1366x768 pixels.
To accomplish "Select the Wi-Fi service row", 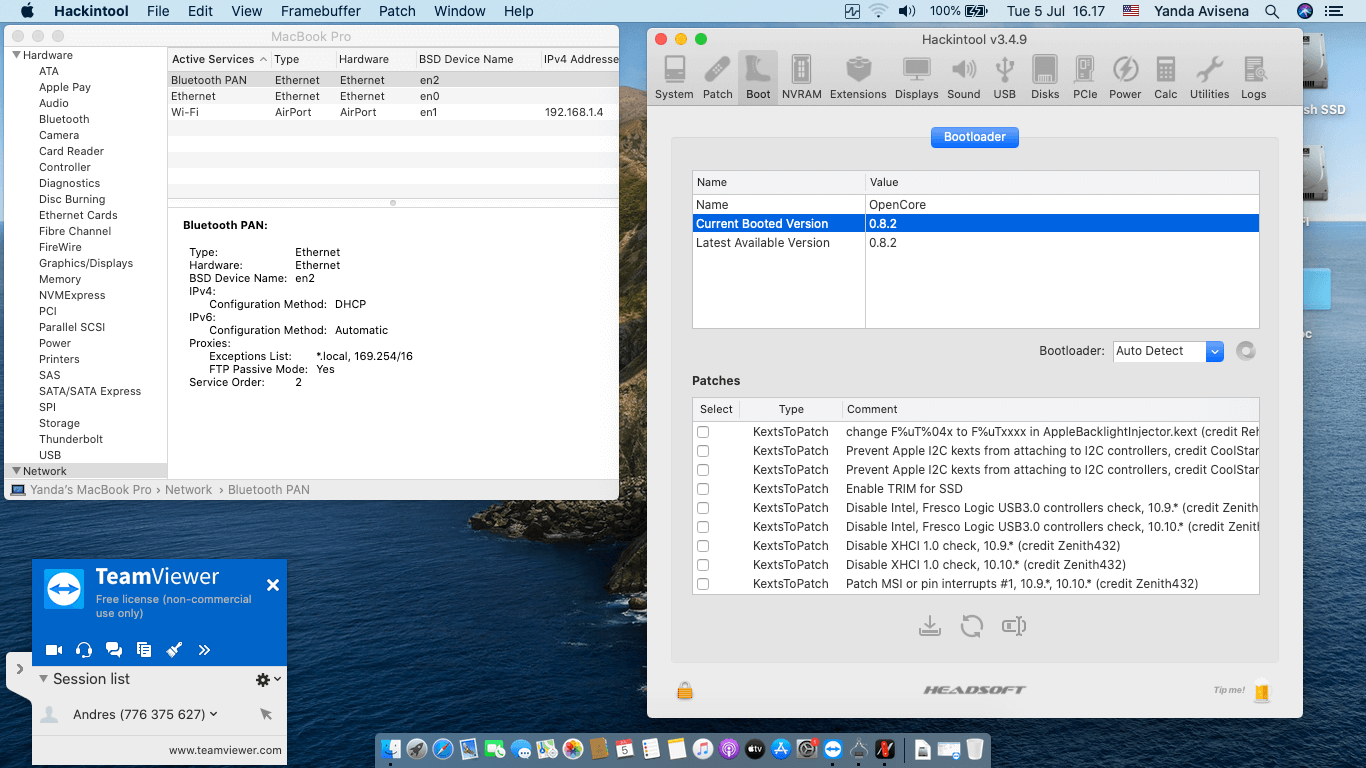I will click(x=185, y=112).
